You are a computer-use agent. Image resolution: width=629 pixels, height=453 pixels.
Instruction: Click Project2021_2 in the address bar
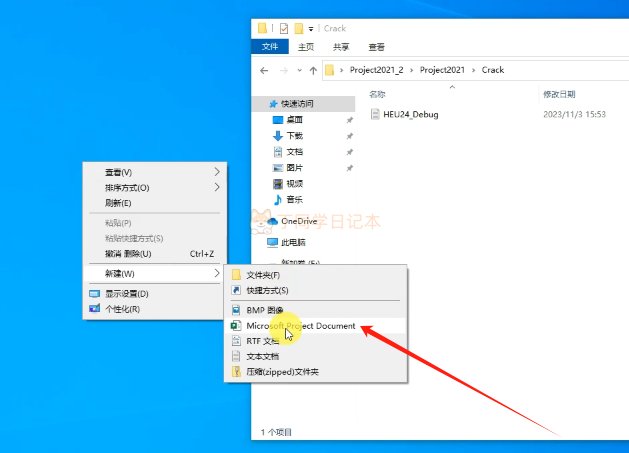pyautogui.click(x=376, y=70)
